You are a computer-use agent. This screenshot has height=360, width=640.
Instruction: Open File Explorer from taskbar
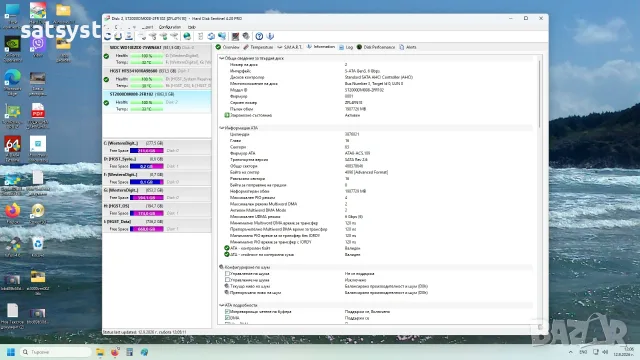100,352
